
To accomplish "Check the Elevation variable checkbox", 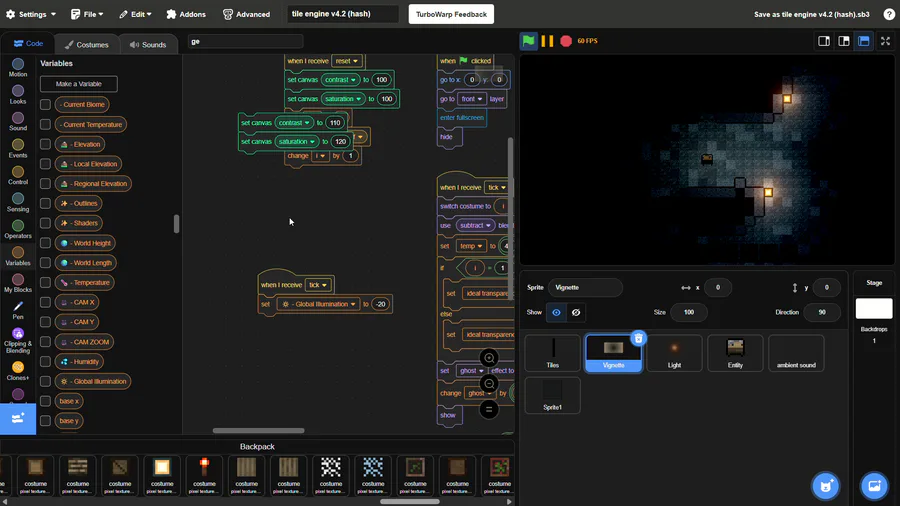I will click(x=45, y=144).
